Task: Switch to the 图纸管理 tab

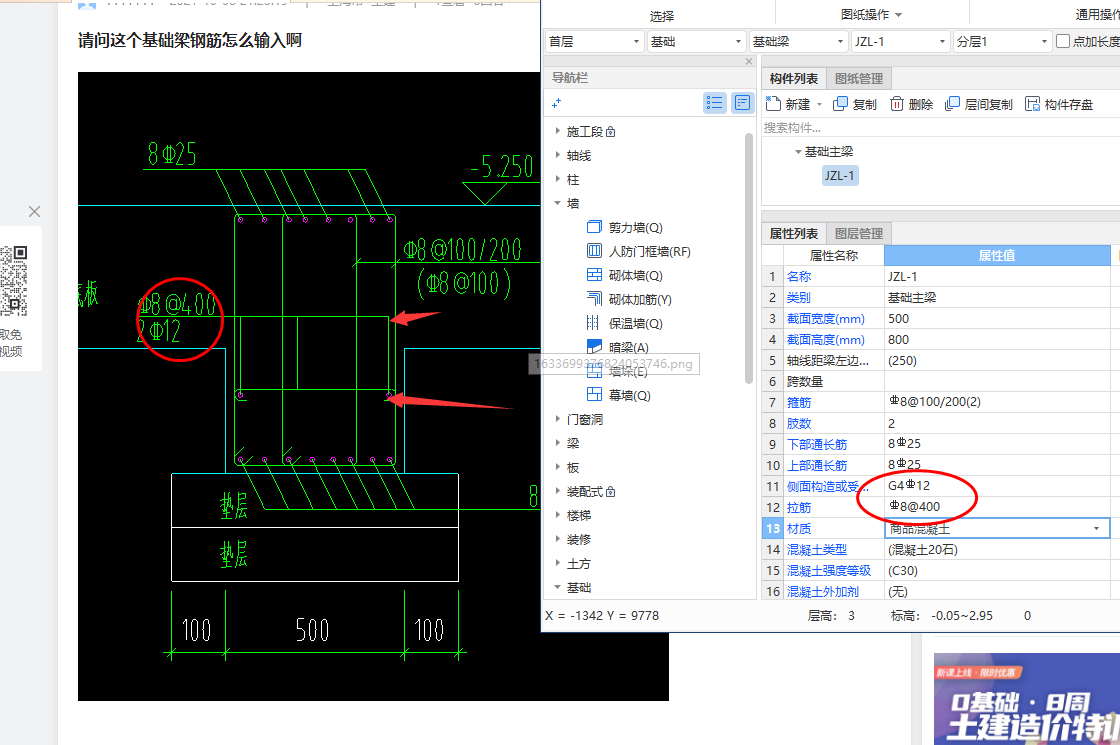Action: [x=859, y=79]
